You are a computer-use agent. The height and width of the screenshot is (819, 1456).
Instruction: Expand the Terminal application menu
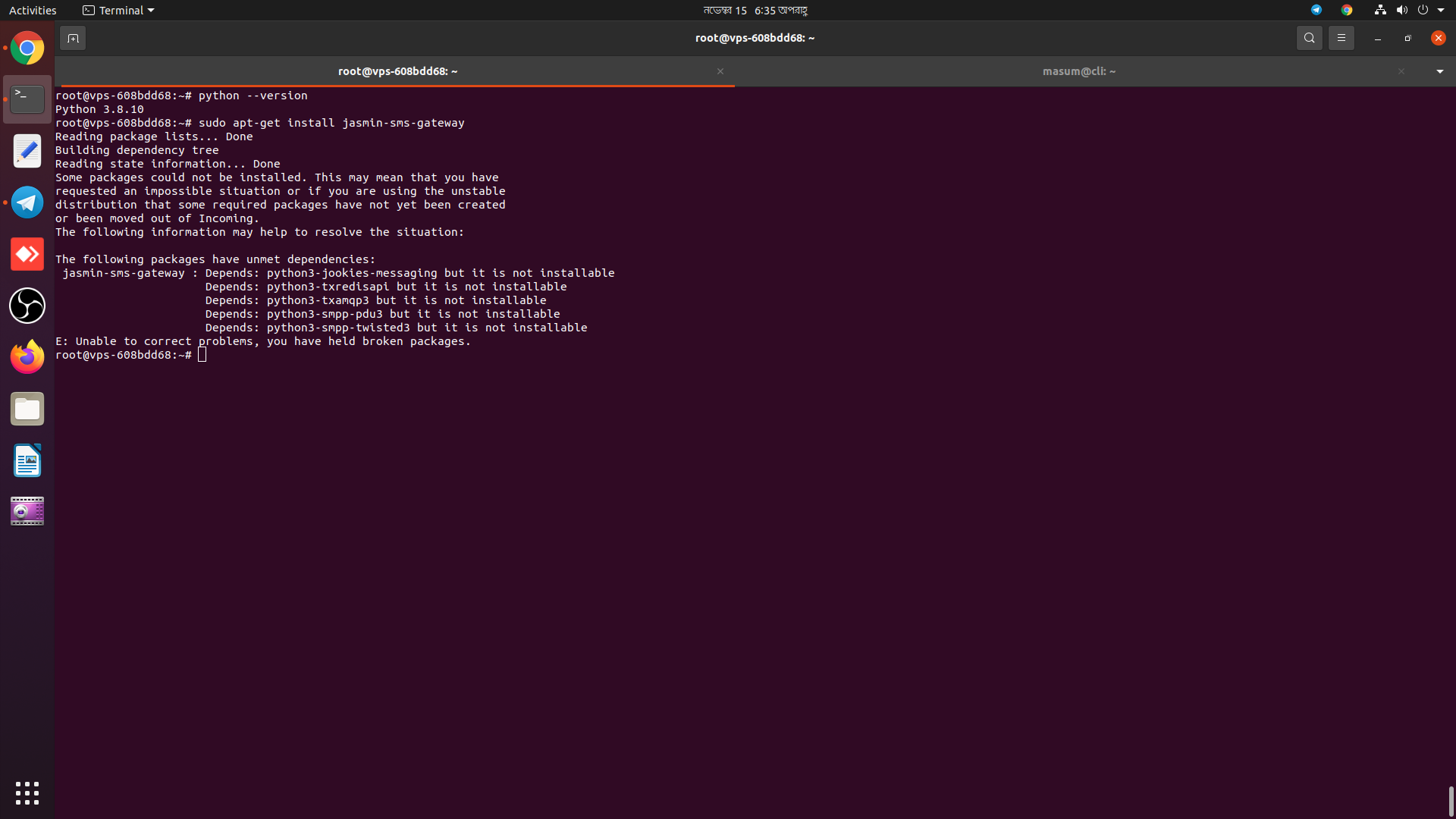coord(118,10)
